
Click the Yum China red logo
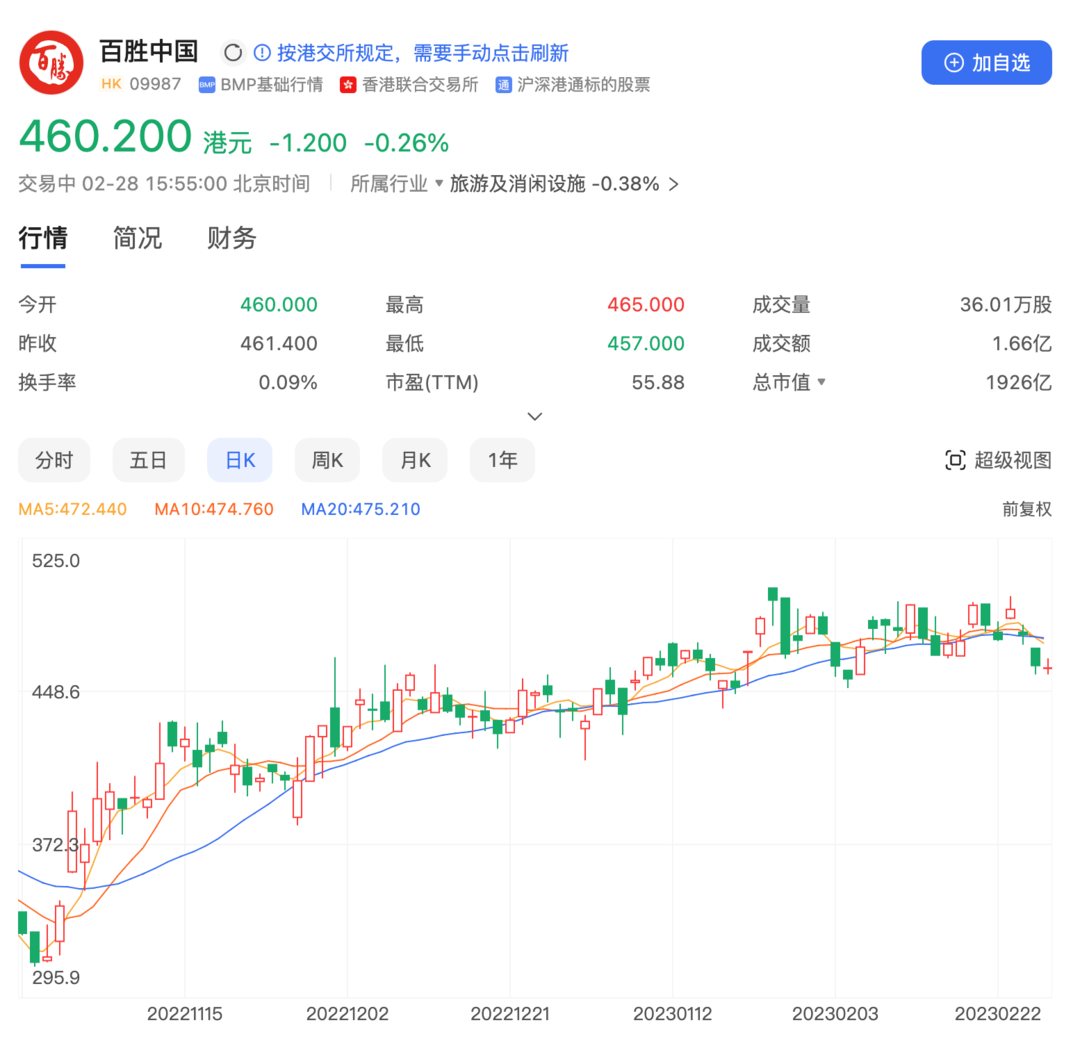[x=52, y=63]
